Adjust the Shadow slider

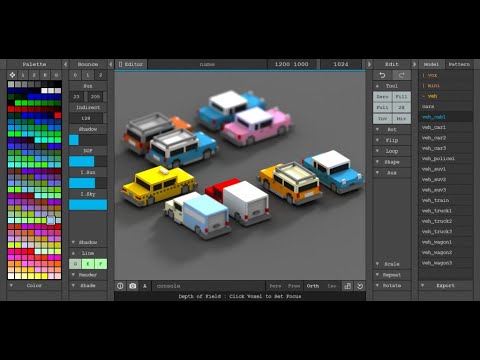(88, 140)
